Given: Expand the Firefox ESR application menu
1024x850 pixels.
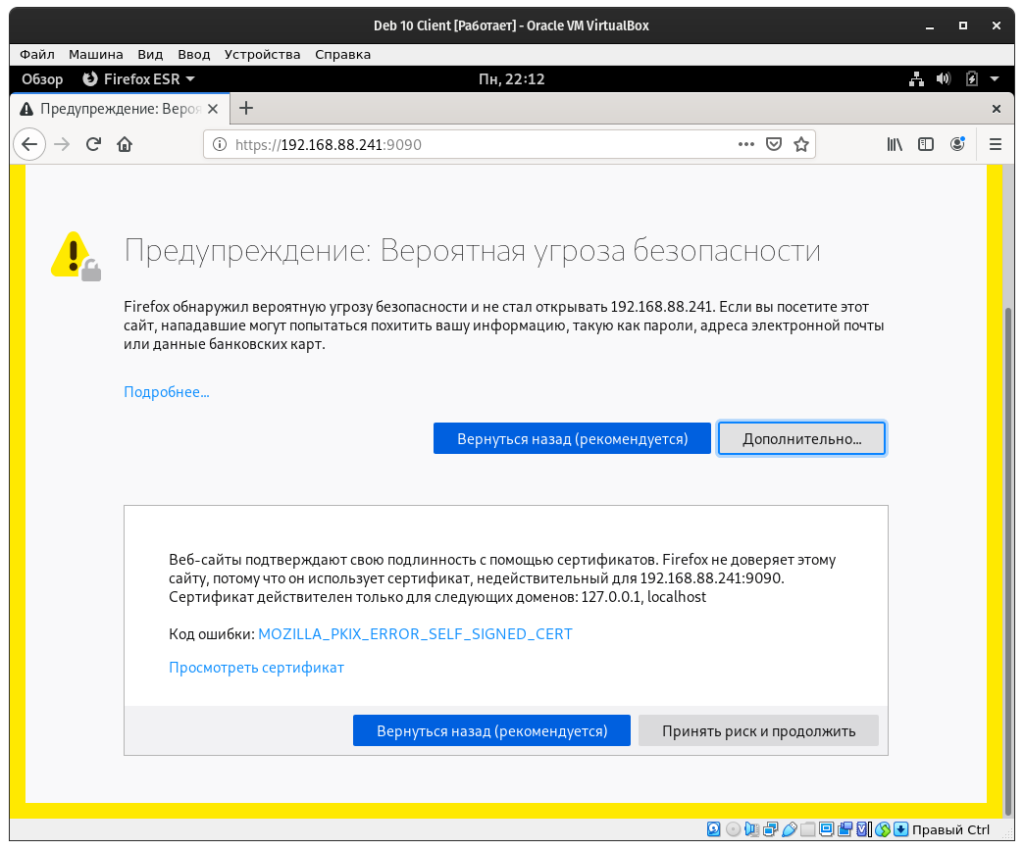Looking at the screenshot, I should point(139,79).
